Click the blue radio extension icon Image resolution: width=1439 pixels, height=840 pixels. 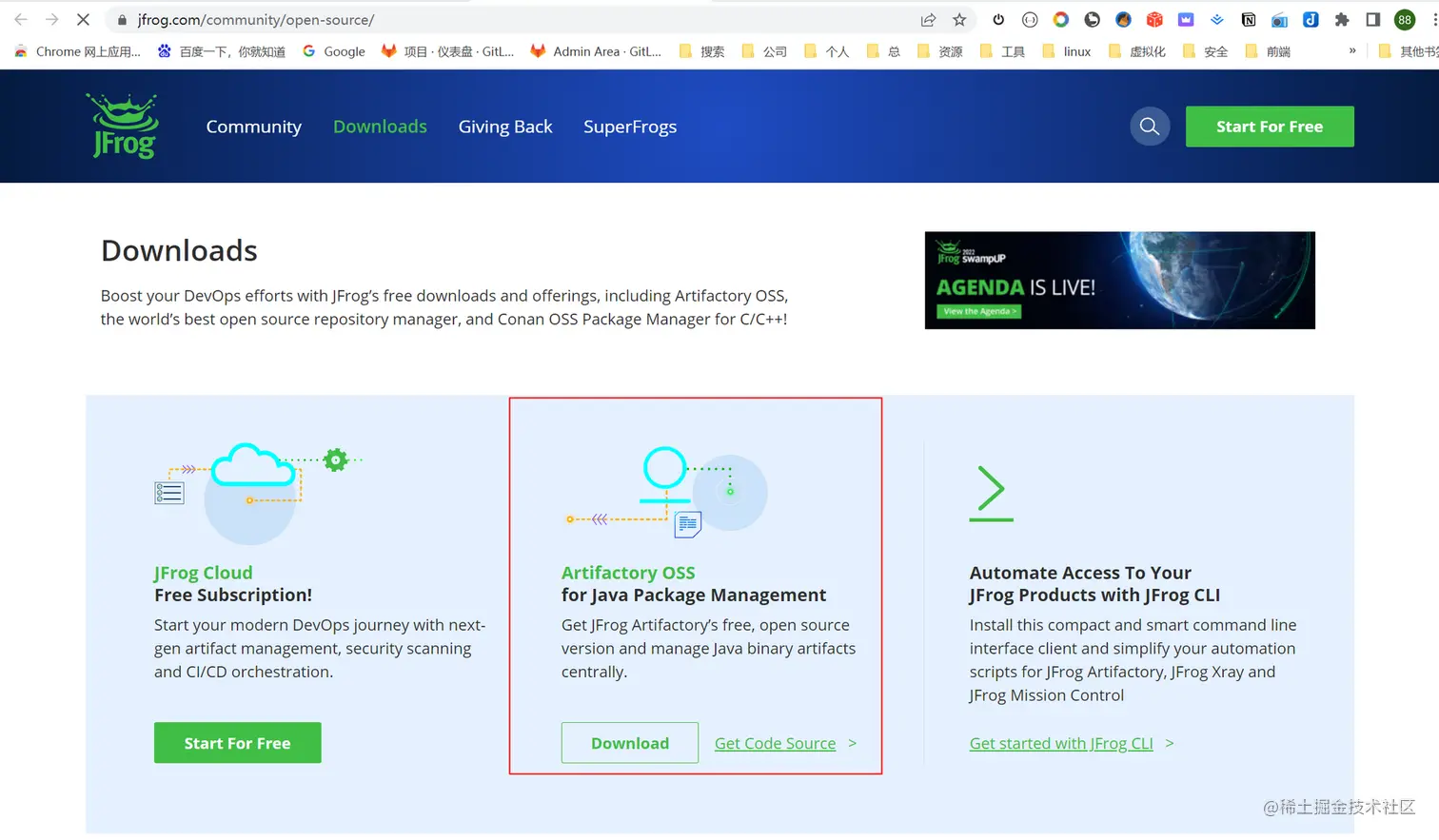(1280, 19)
